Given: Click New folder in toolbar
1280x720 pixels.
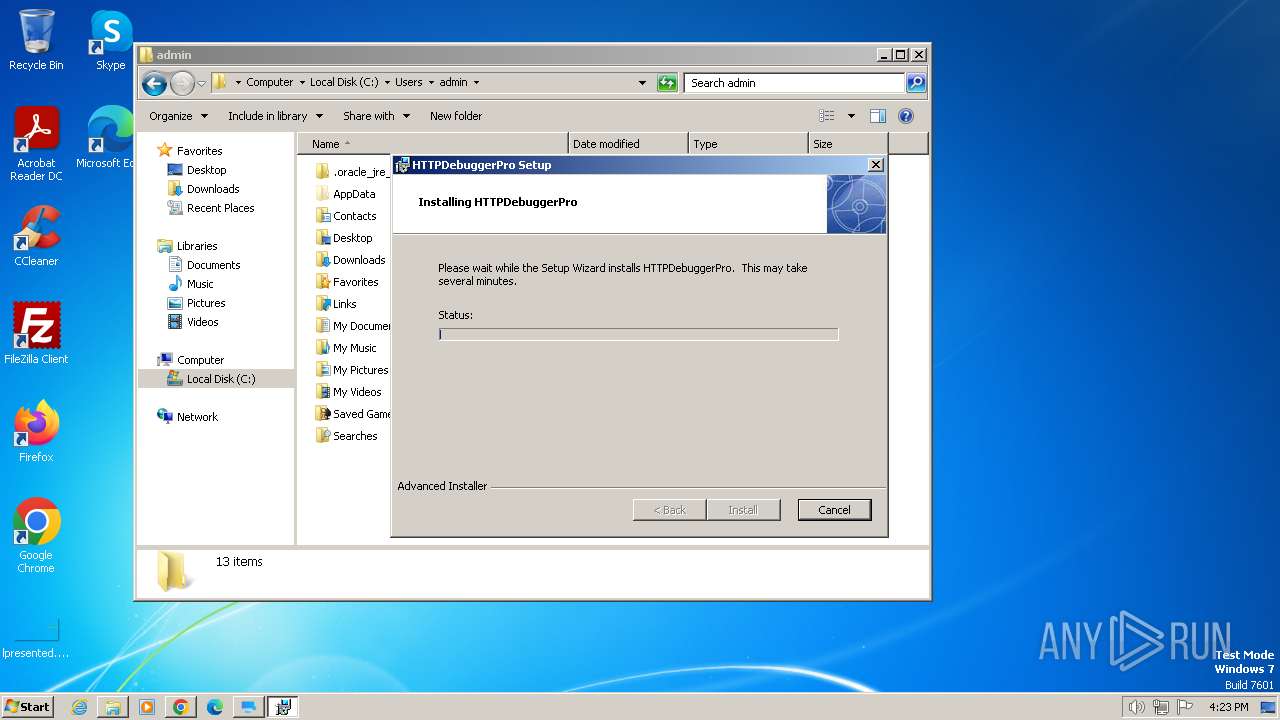Looking at the screenshot, I should point(456,116).
